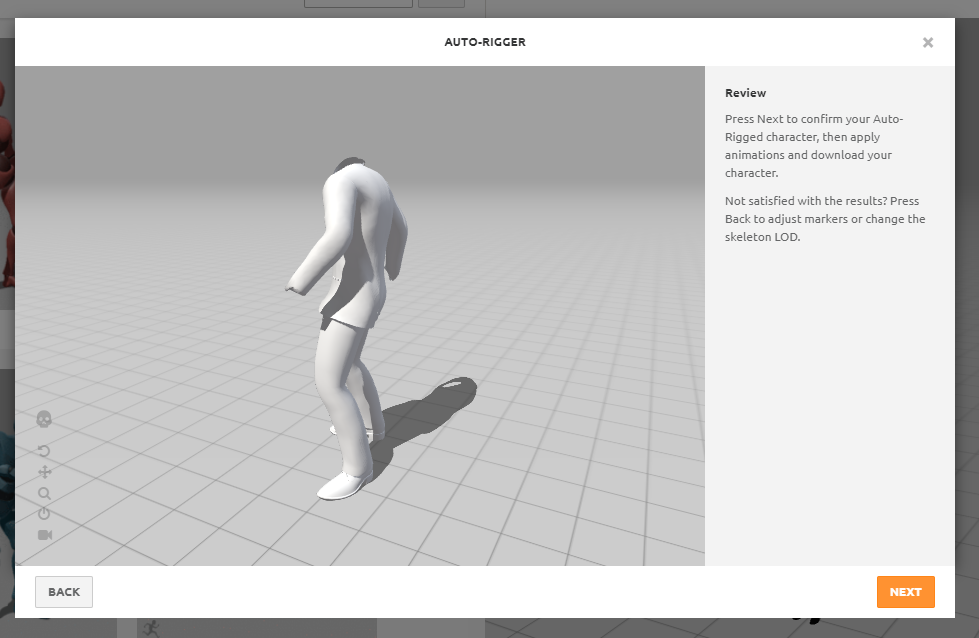Click the video camera icon
The image size is (979, 638).
coord(45,535)
